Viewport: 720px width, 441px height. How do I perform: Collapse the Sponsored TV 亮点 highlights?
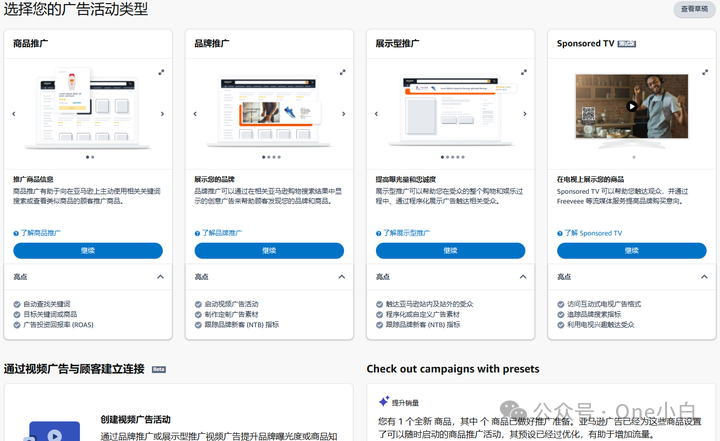[x=704, y=277]
